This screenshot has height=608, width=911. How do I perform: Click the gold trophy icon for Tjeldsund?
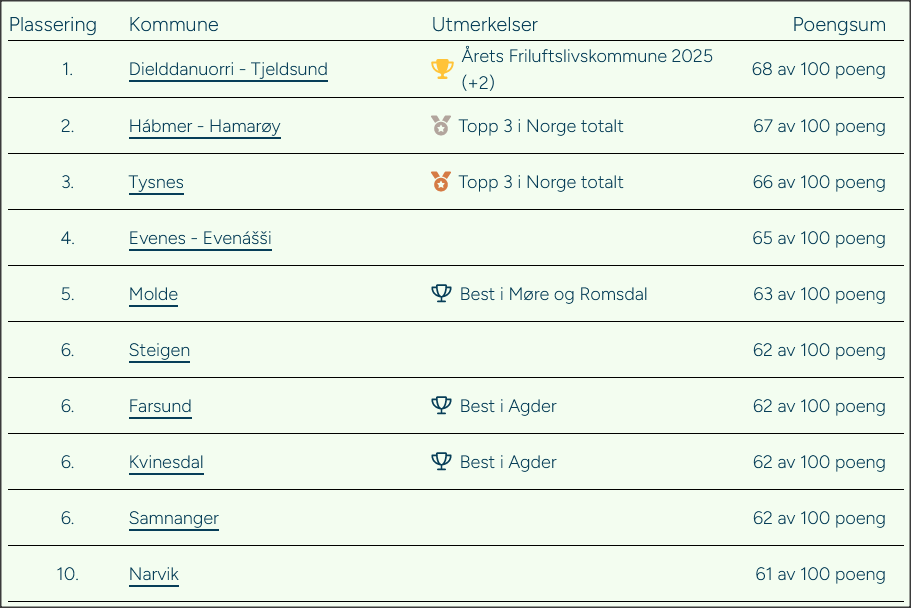441,69
